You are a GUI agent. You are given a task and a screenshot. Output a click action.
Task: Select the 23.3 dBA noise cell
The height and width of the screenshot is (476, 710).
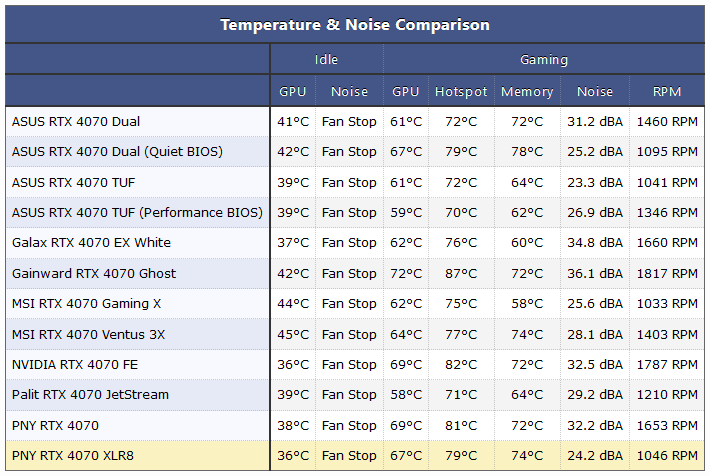click(x=595, y=183)
